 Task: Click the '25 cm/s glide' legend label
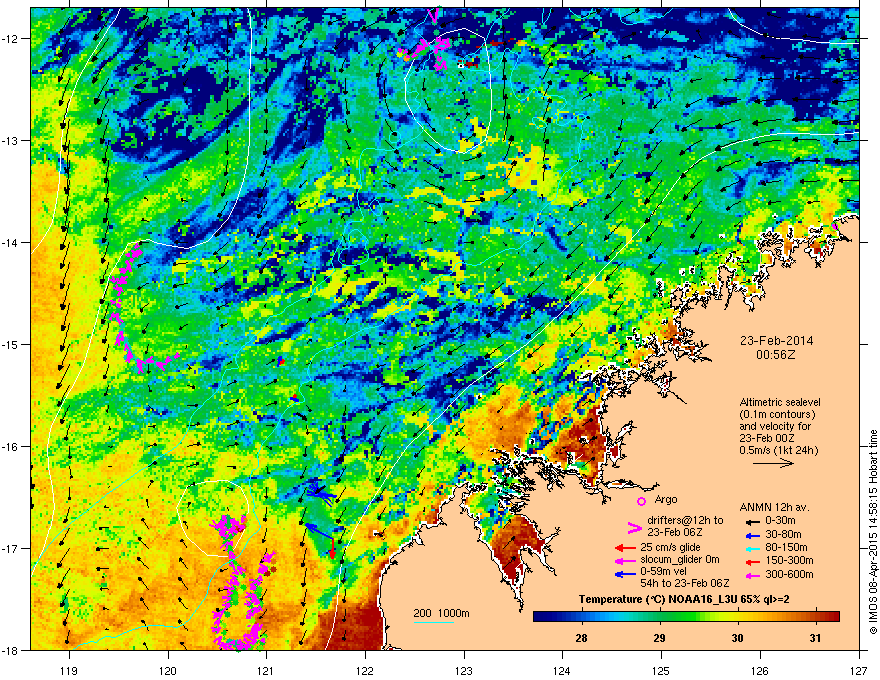[670, 547]
